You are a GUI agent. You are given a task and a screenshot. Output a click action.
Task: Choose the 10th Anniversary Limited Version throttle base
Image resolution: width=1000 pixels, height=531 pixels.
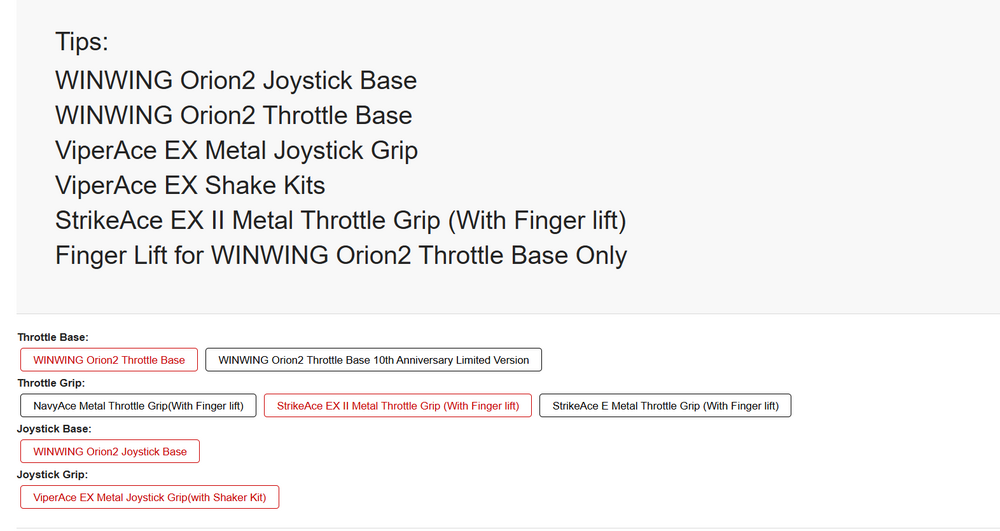pyautogui.click(x=373, y=360)
